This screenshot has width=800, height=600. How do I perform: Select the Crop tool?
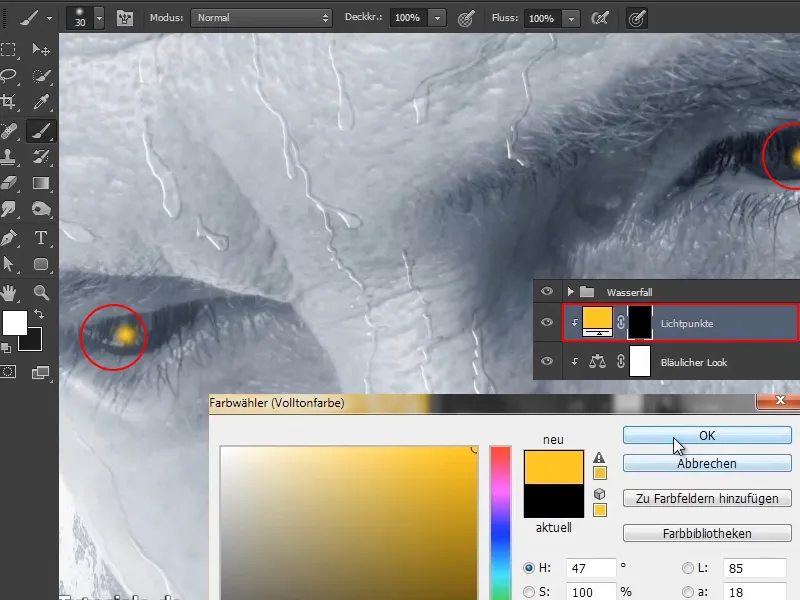(x=9, y=102)
